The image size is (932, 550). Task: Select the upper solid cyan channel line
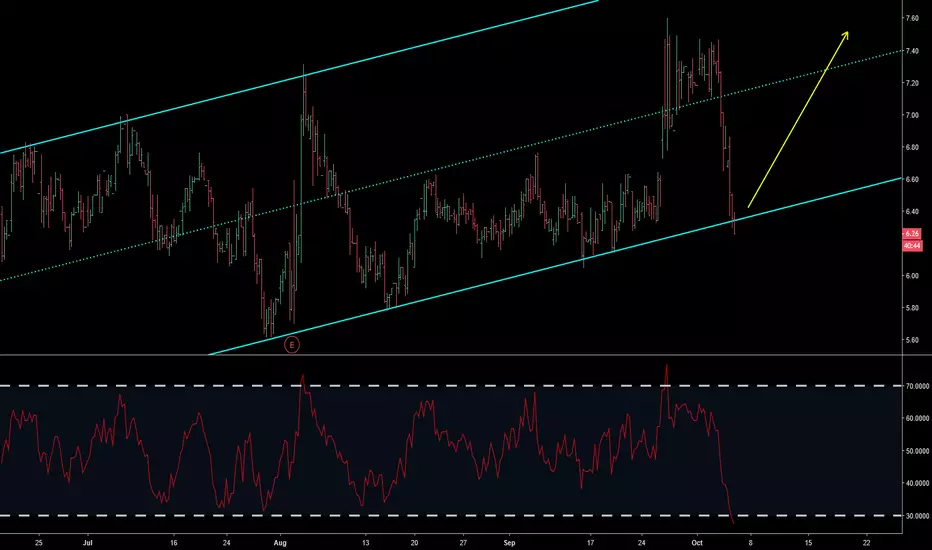click(x=297, y=79)
